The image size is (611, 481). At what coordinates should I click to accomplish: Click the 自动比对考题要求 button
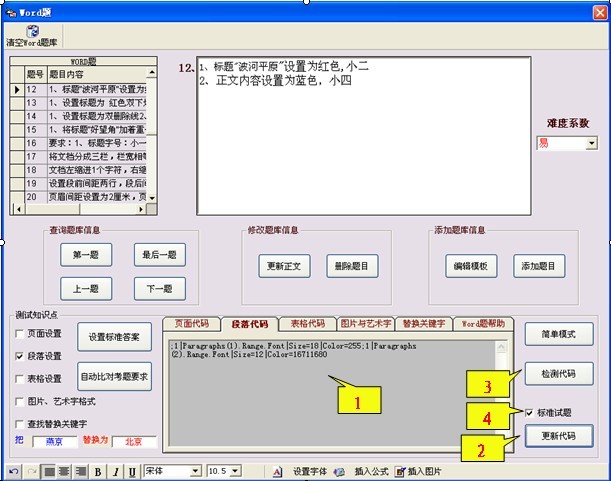coord(115,377)
